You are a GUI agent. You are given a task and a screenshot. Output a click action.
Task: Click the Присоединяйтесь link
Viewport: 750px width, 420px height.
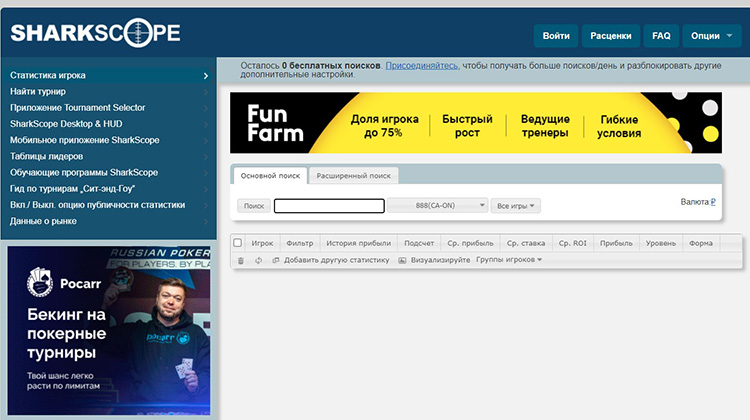click(422, 66)
